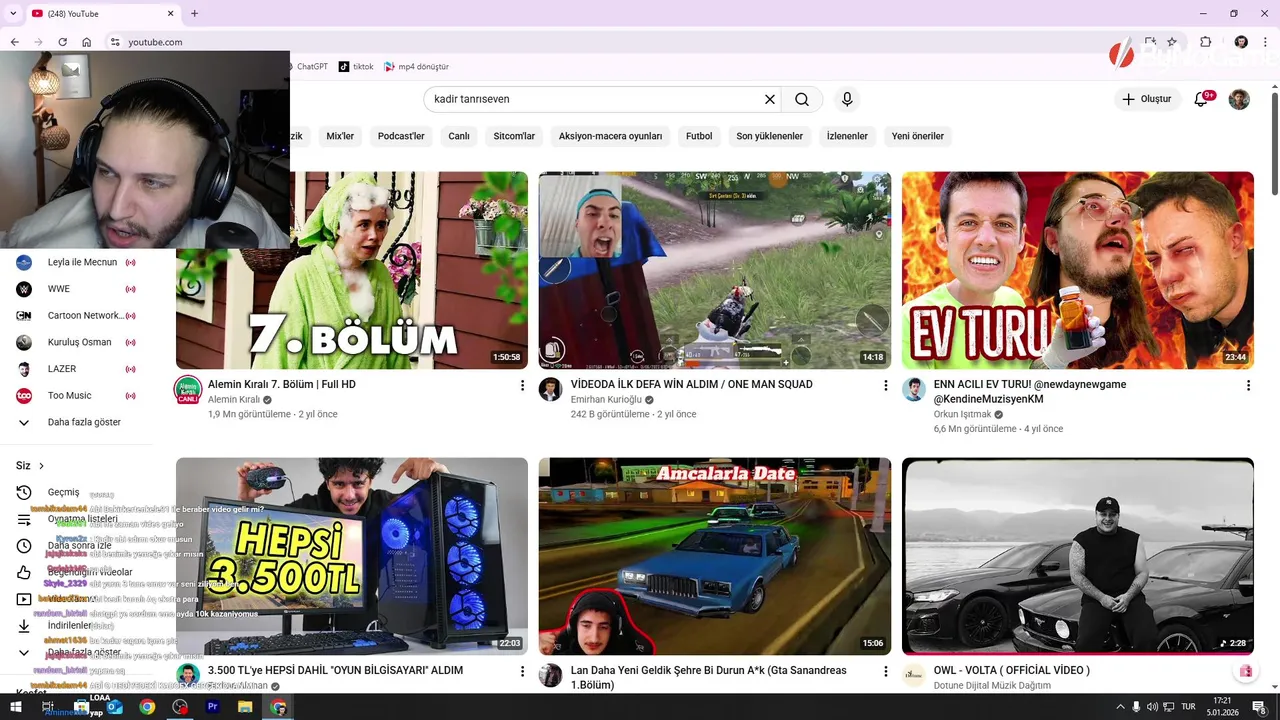Open the taskbar volume icon

click(x=1152, y=707)
